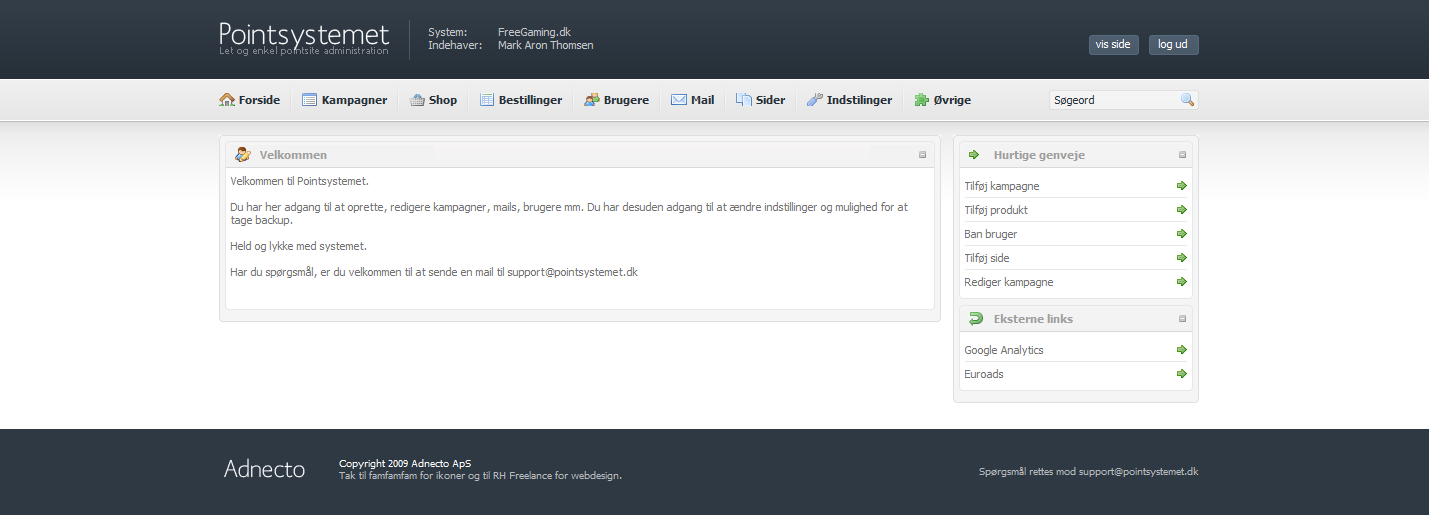
Task: Click the Shop basket icon
Action: (417, 100)
